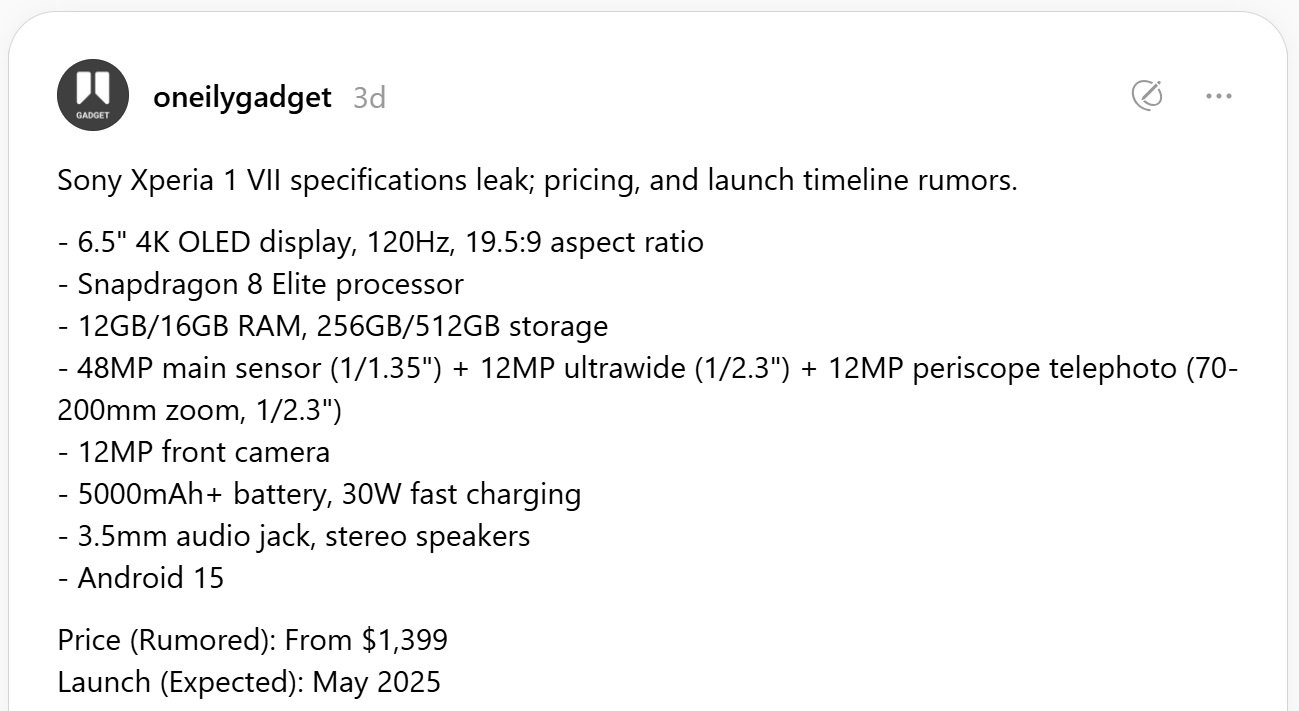This screenshot has width=1299, height=711.
Task: Click the 12GB/16GB RAM storage line
Action: [332, 326]
